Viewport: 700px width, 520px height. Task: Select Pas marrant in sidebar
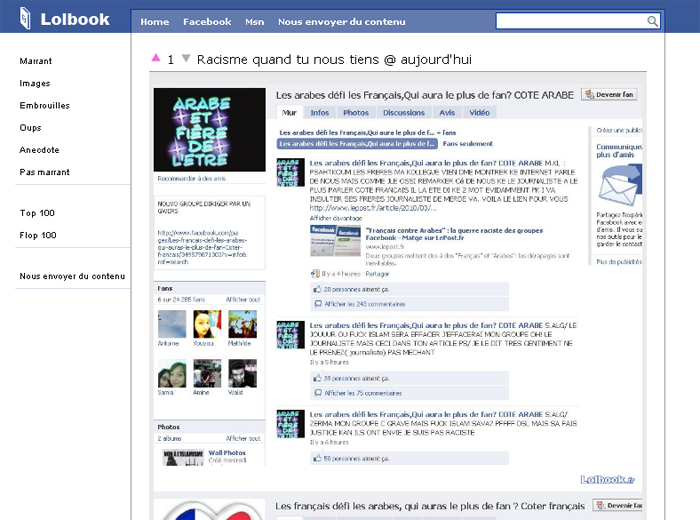click(x=42, y=172)
